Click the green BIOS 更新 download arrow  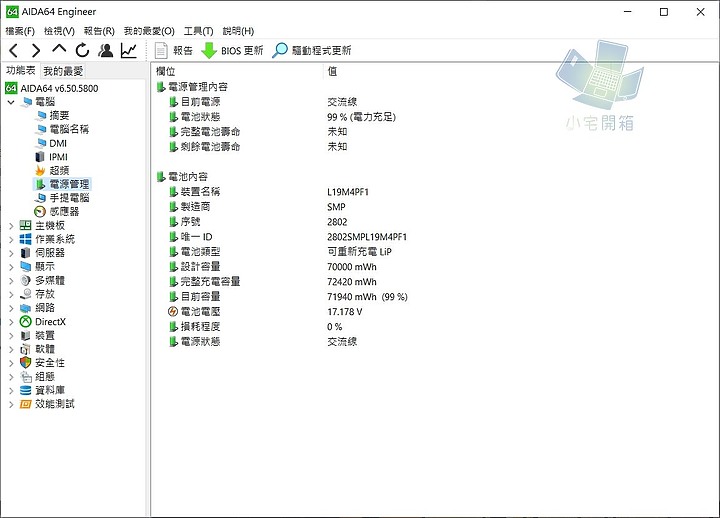click(x=209, y=51)
